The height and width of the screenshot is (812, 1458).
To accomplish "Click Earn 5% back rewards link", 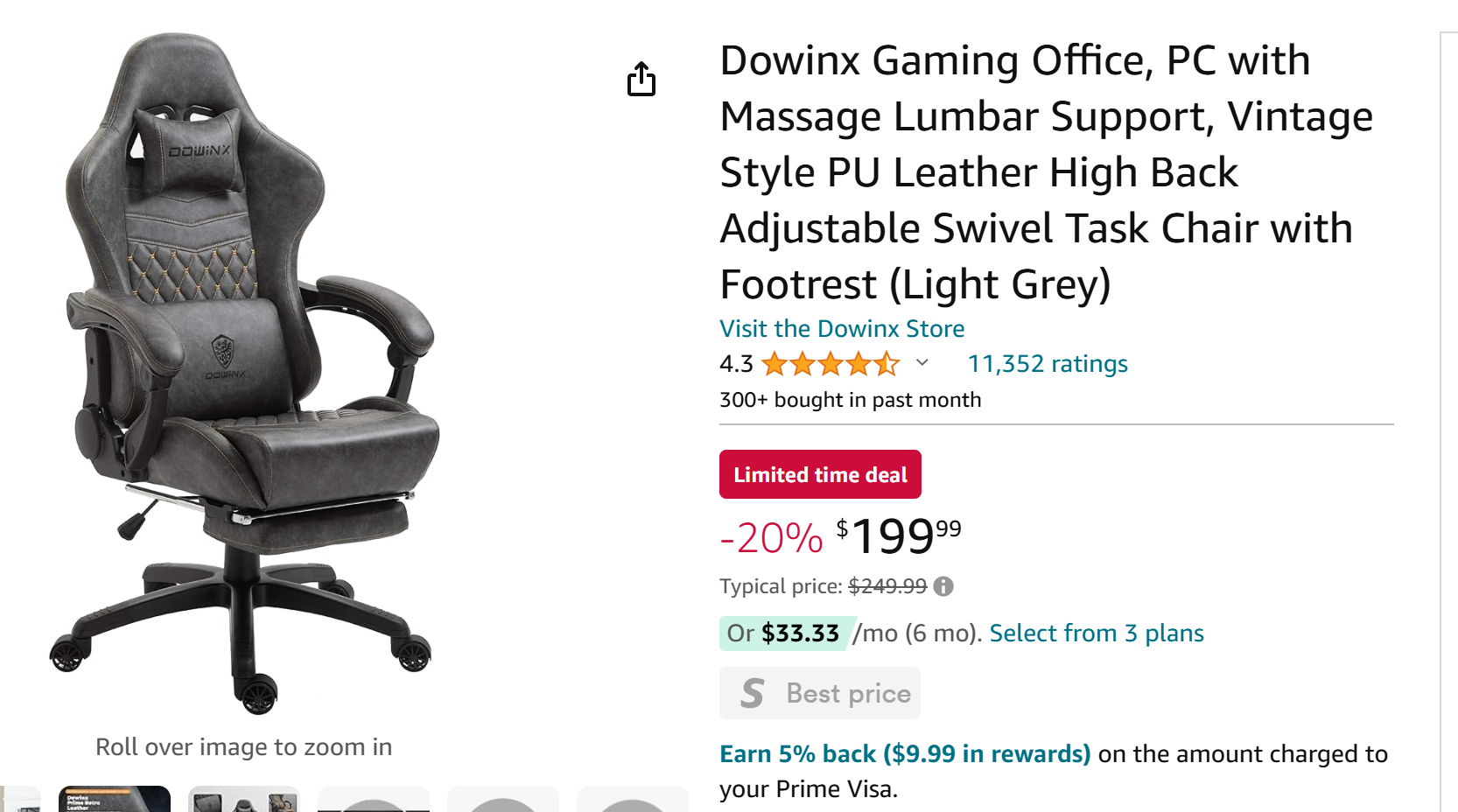I will click(x=904, y=754).
